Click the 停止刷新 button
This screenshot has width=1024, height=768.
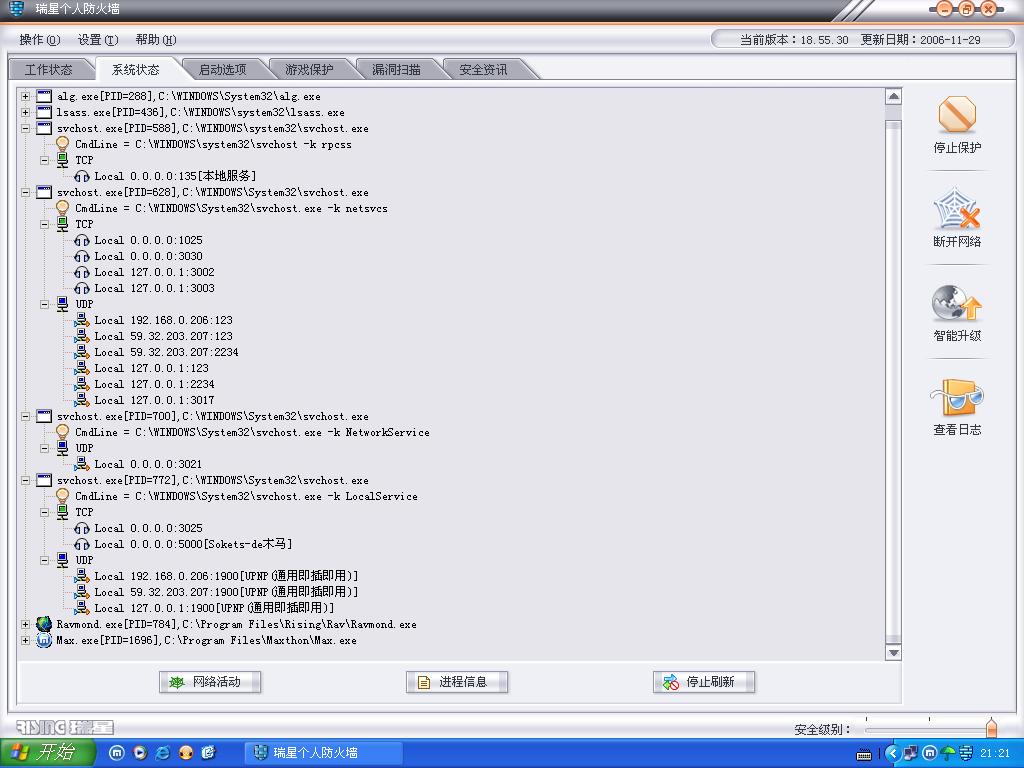[703, 682]
